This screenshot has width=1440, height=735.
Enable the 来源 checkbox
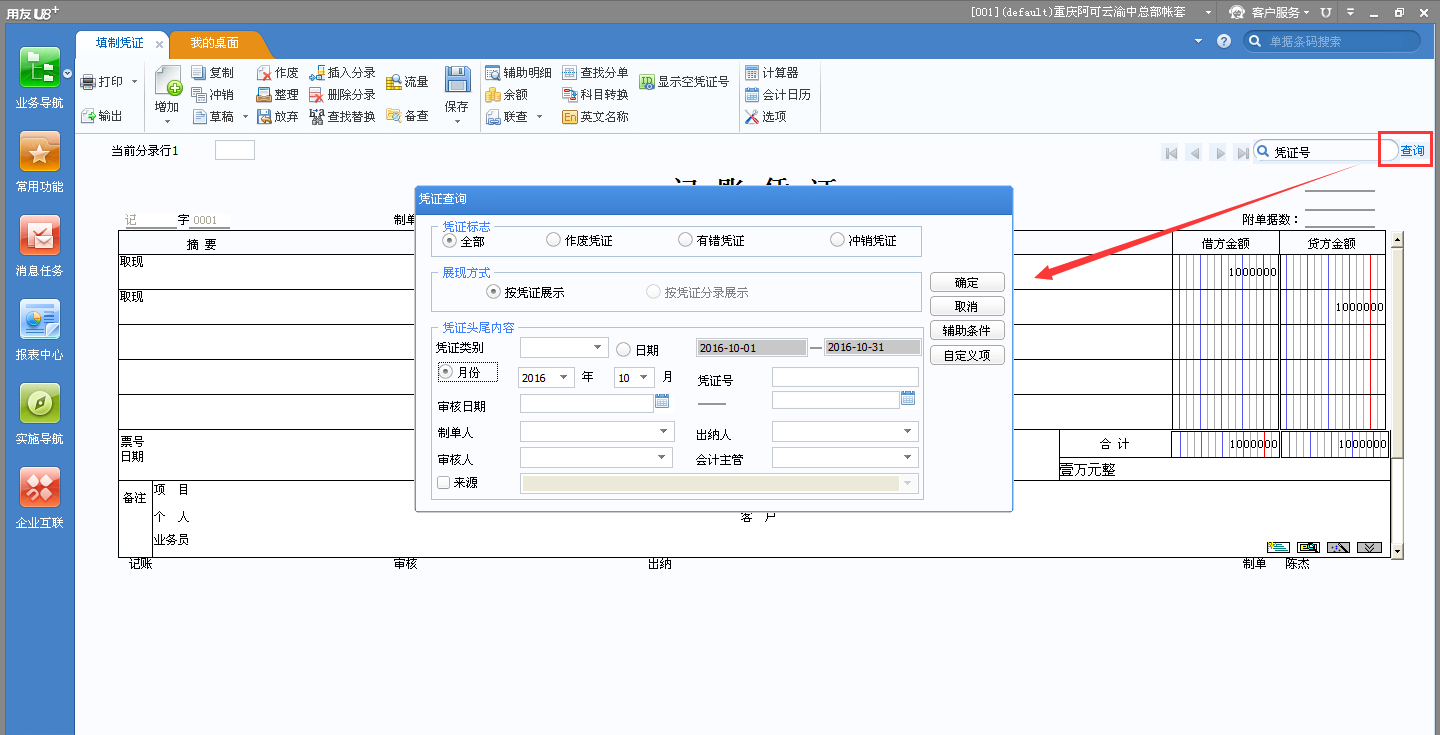[444, 482]
